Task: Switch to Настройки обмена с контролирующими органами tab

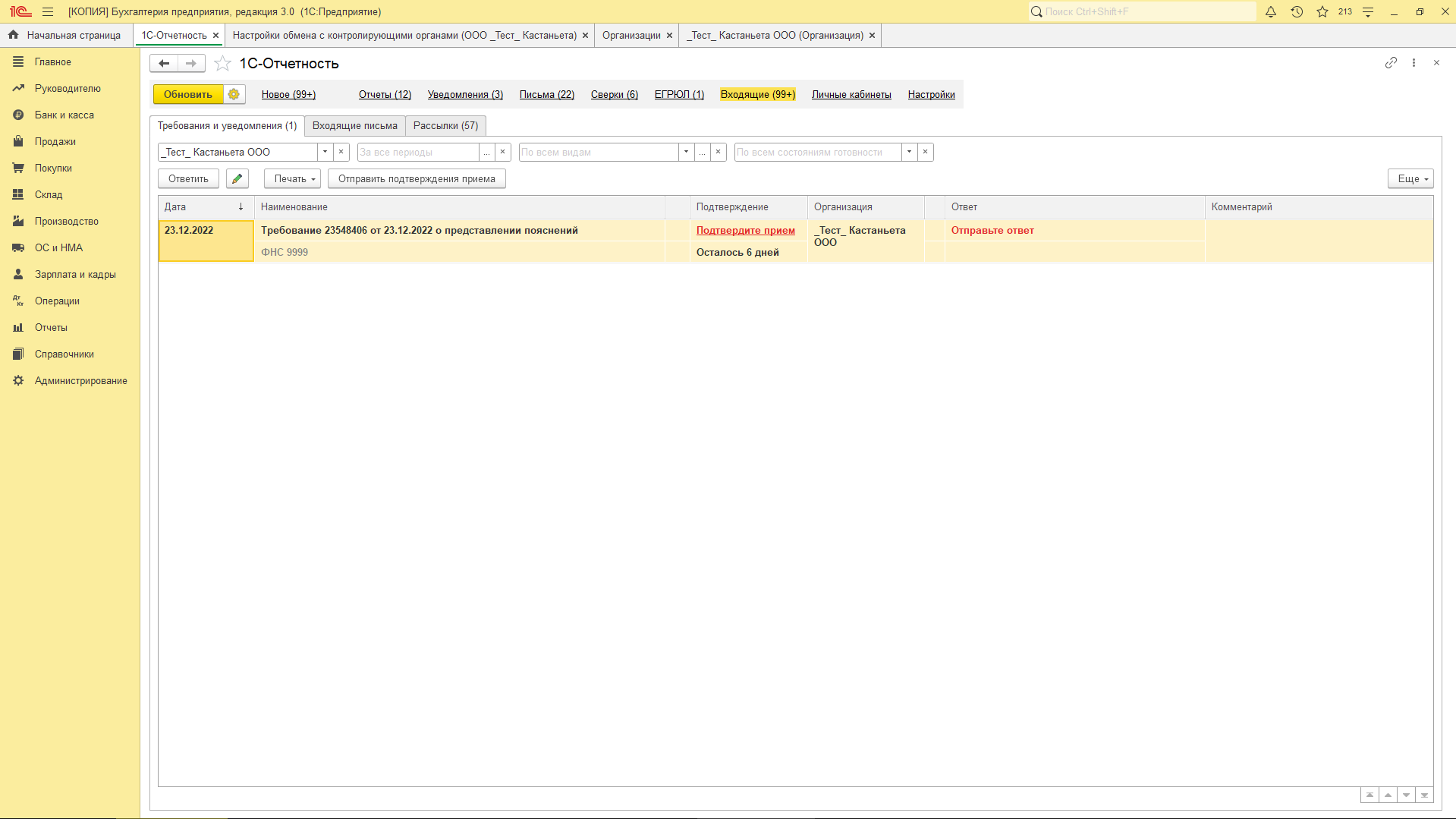Action: point(404,35)
